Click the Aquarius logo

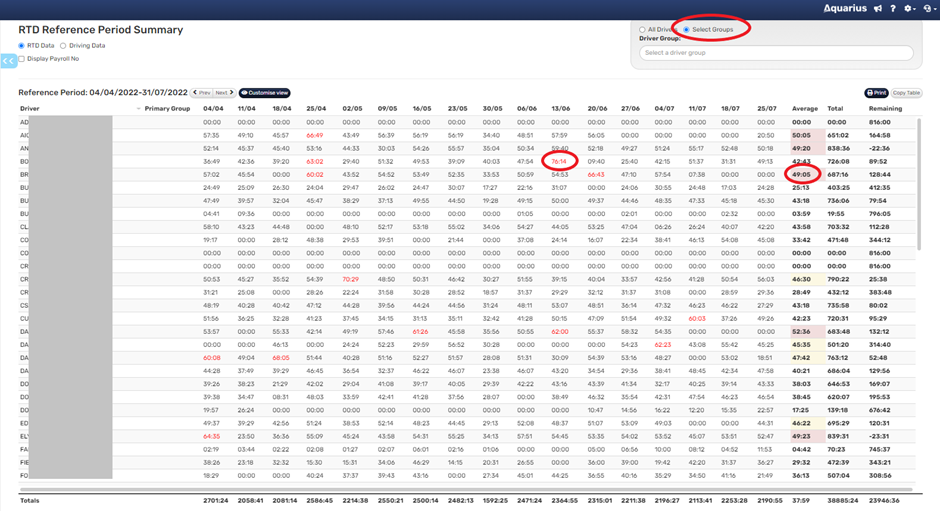(x=845, y=9)
